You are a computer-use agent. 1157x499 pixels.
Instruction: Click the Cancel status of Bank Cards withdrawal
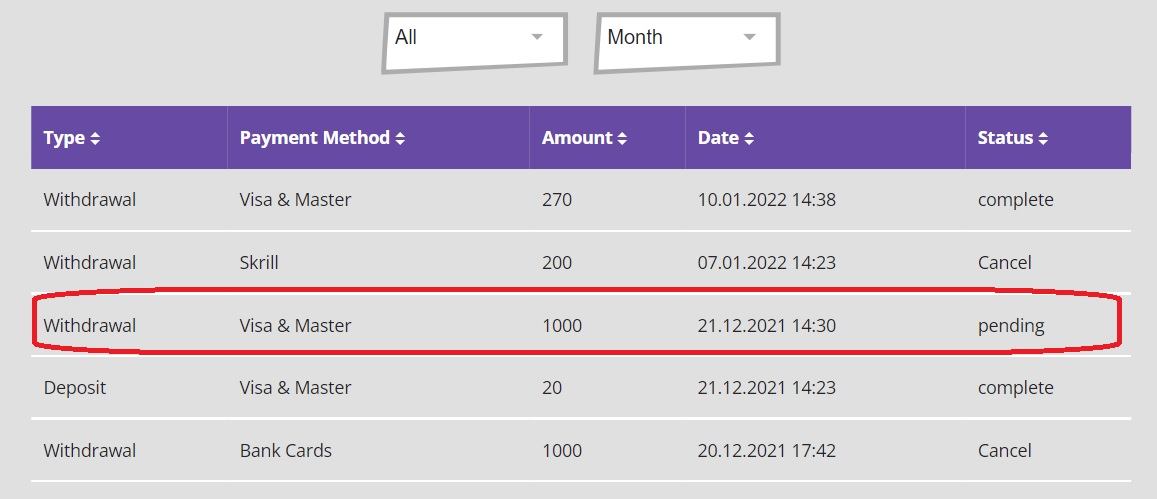pos(1004,451)
